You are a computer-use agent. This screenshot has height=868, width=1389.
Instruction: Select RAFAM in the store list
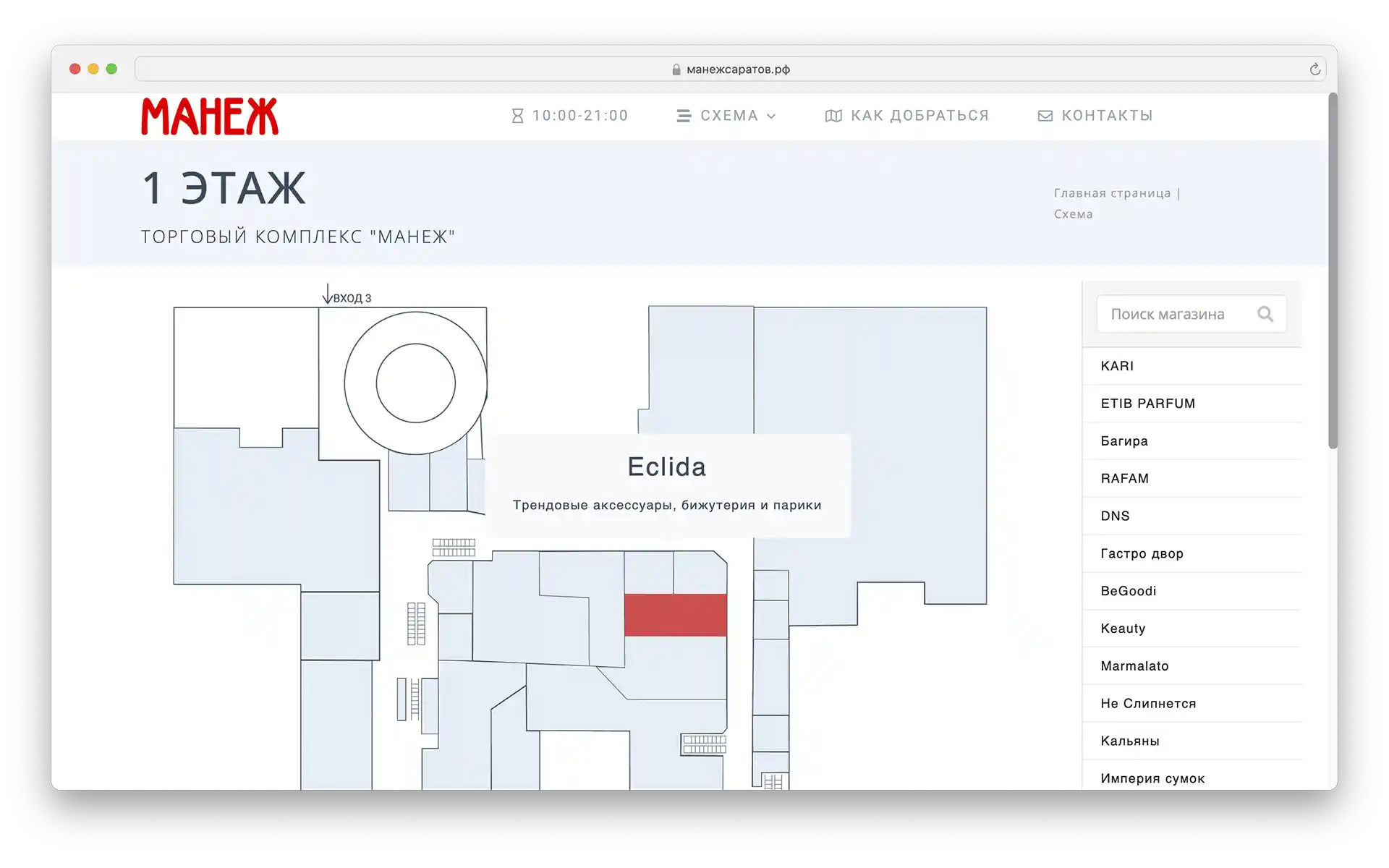pos(1192,479)
